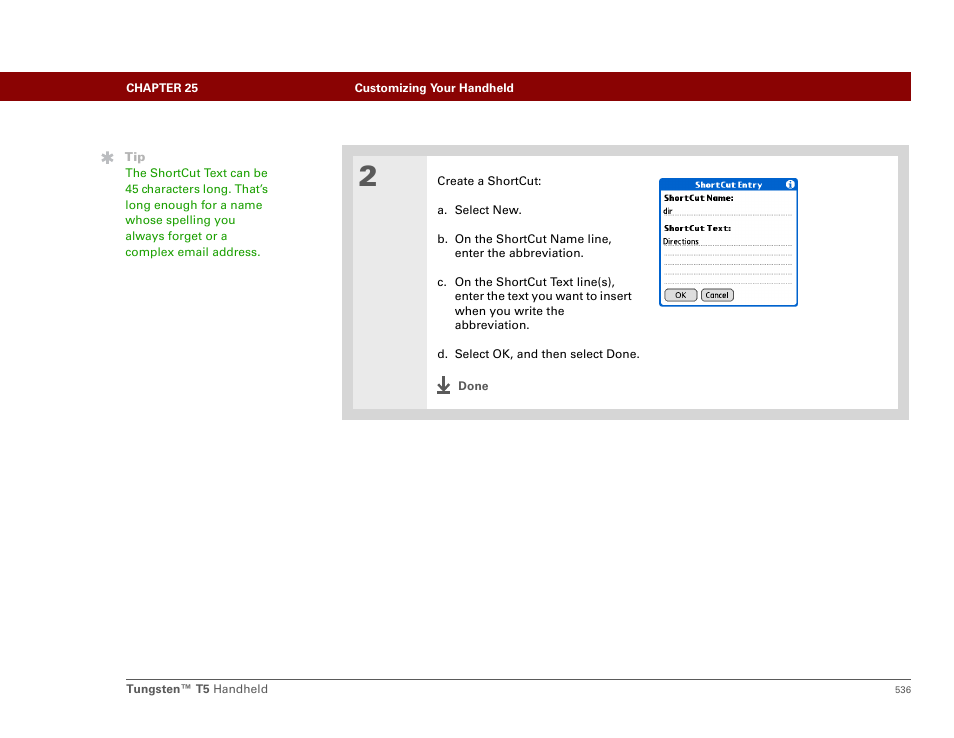Click the 'ShortCut Name:' label
The width and height of the screenshot is (954, 738).
pos(698,198)
